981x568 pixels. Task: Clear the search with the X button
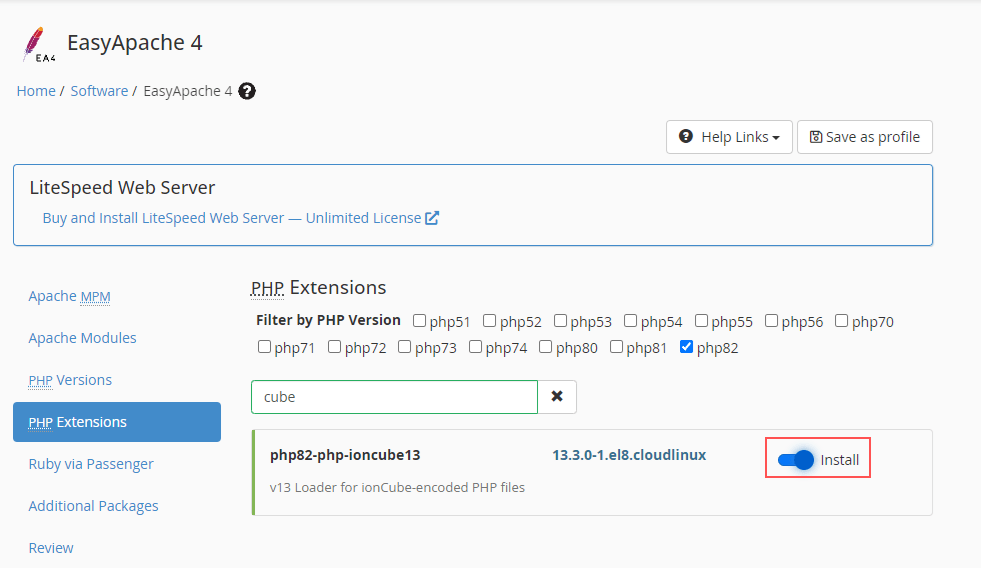click(557, 397)
